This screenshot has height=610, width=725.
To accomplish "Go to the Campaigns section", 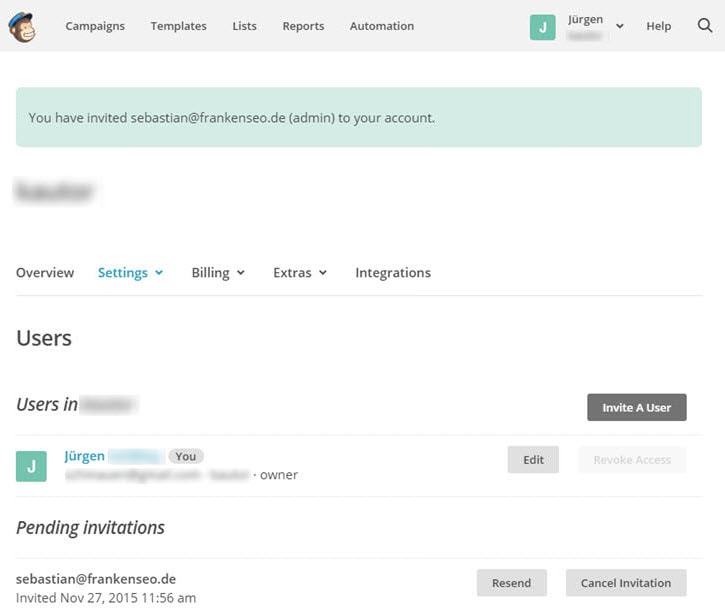I will click(95, 26).
